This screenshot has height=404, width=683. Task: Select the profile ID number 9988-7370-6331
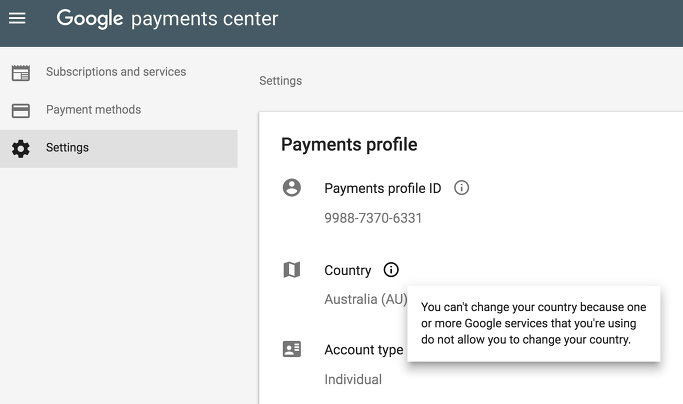pyautogui.click(x=373, y=218)
